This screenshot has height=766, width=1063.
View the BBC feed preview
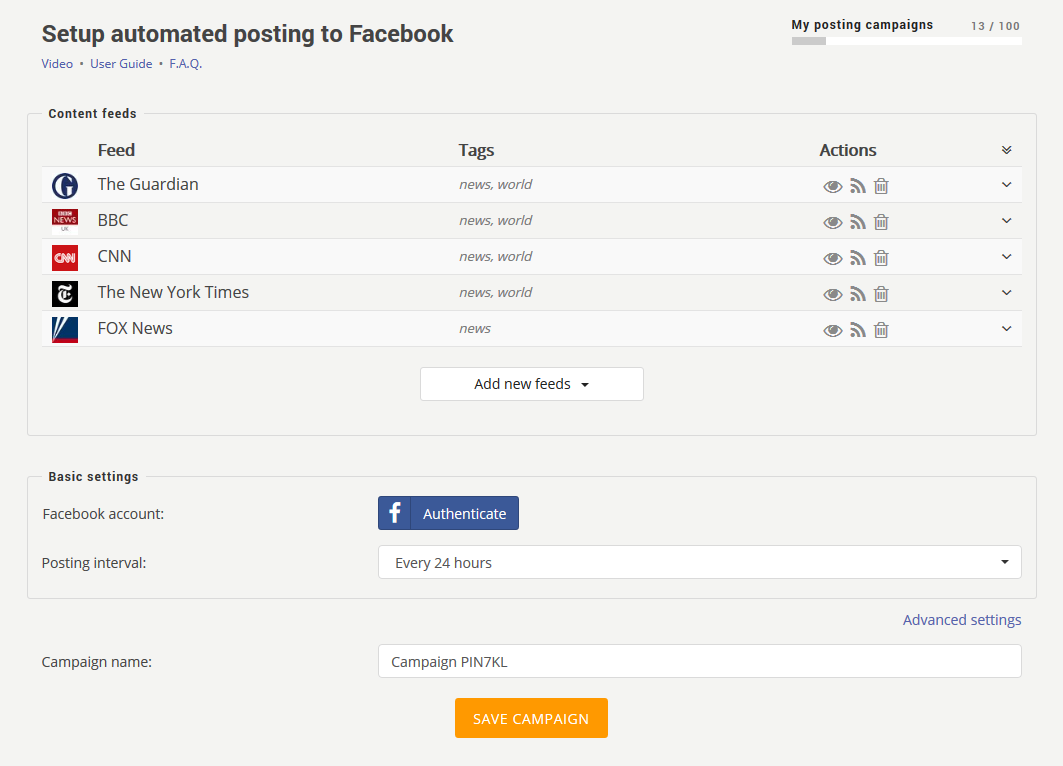point(833,221)
